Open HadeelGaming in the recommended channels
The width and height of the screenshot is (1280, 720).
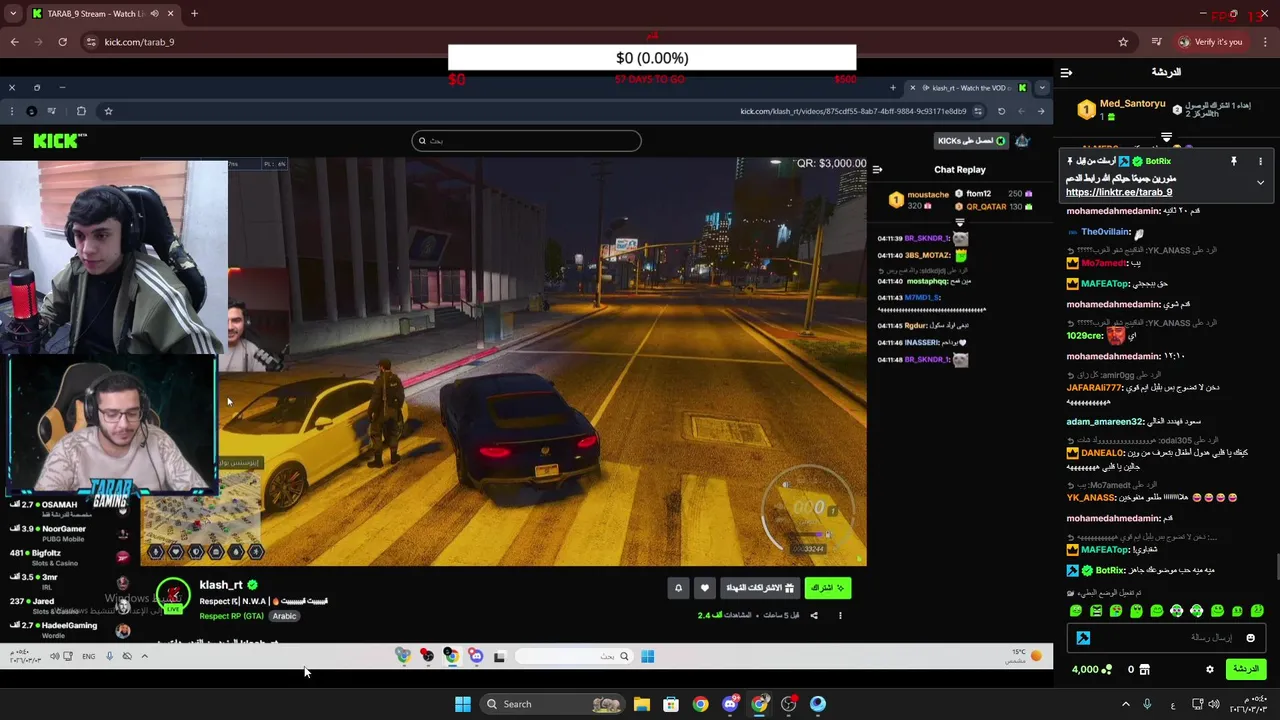click(68, 629)
